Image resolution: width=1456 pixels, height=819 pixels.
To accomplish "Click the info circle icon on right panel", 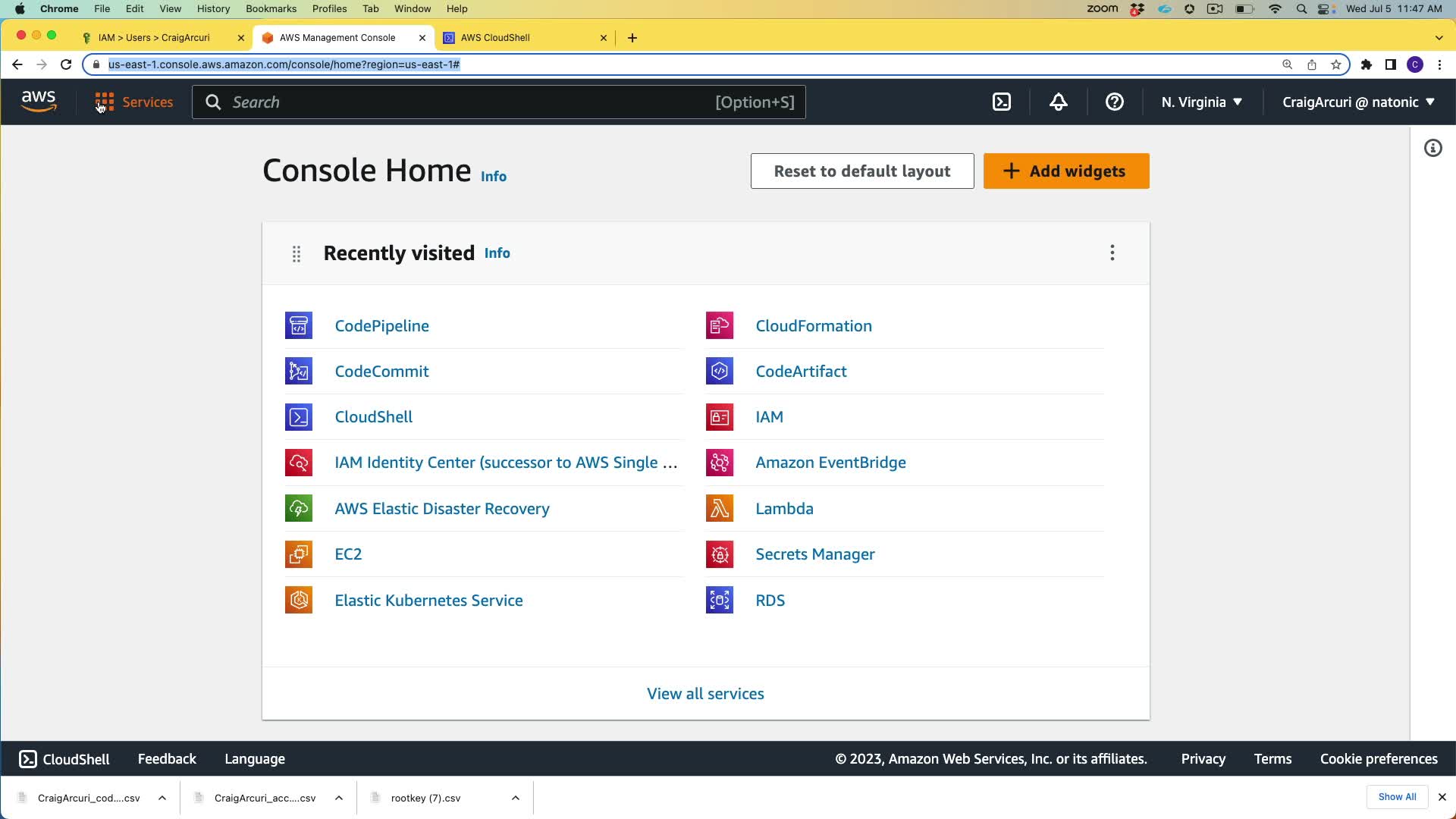I will tap(1432, 149).
